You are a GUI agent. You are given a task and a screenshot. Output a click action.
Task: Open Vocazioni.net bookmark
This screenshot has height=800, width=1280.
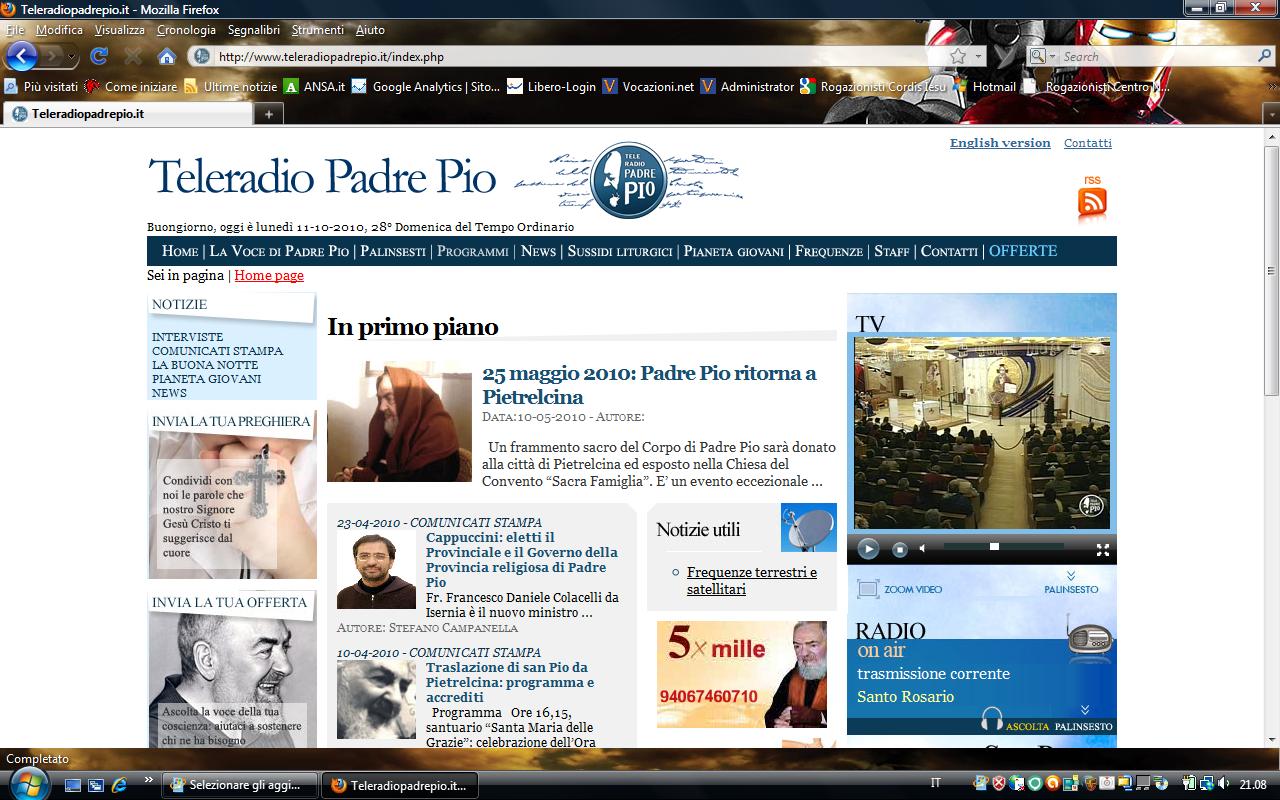click(648, 87)
